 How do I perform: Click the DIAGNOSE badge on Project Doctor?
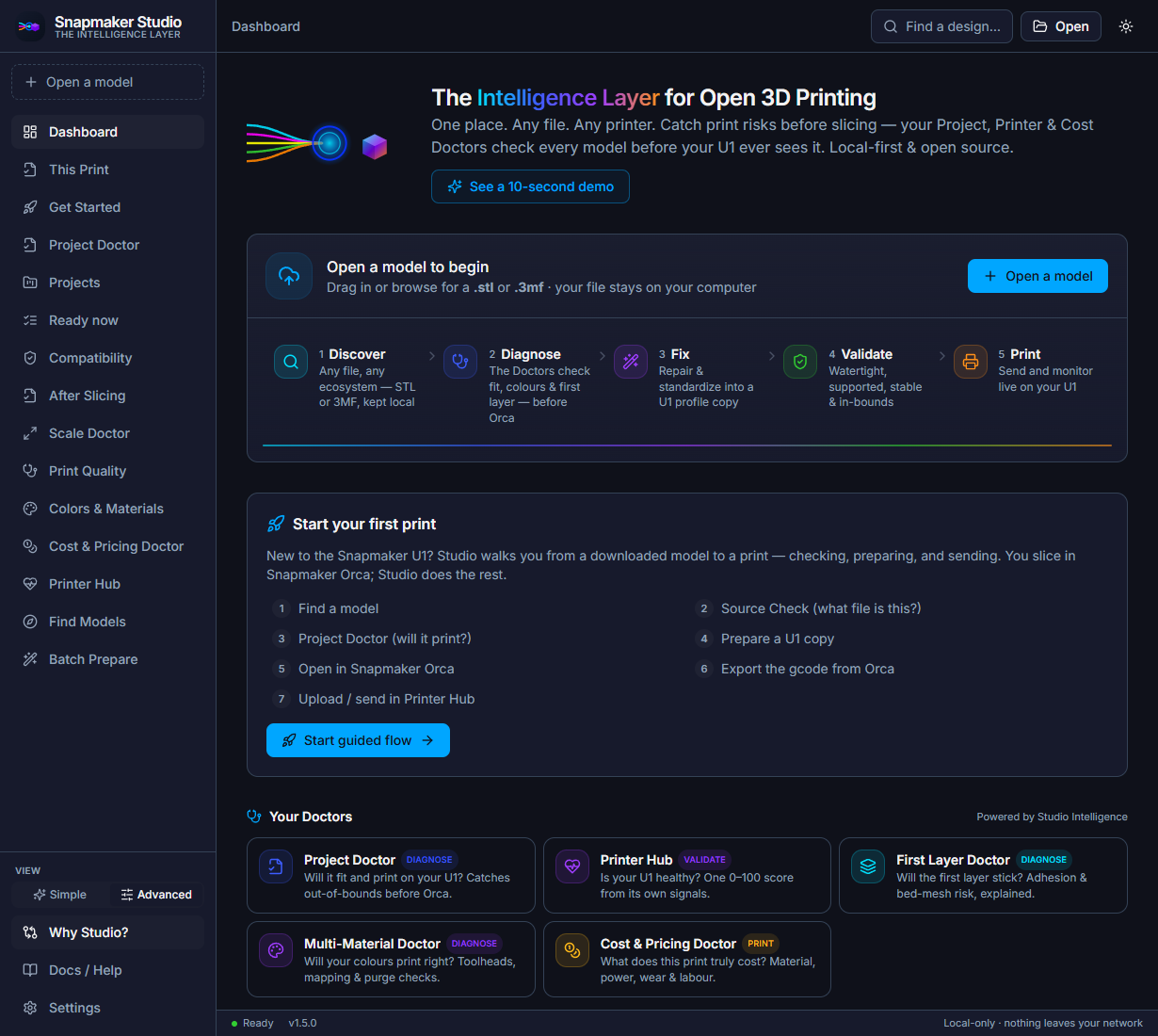(x=429, y=860)
